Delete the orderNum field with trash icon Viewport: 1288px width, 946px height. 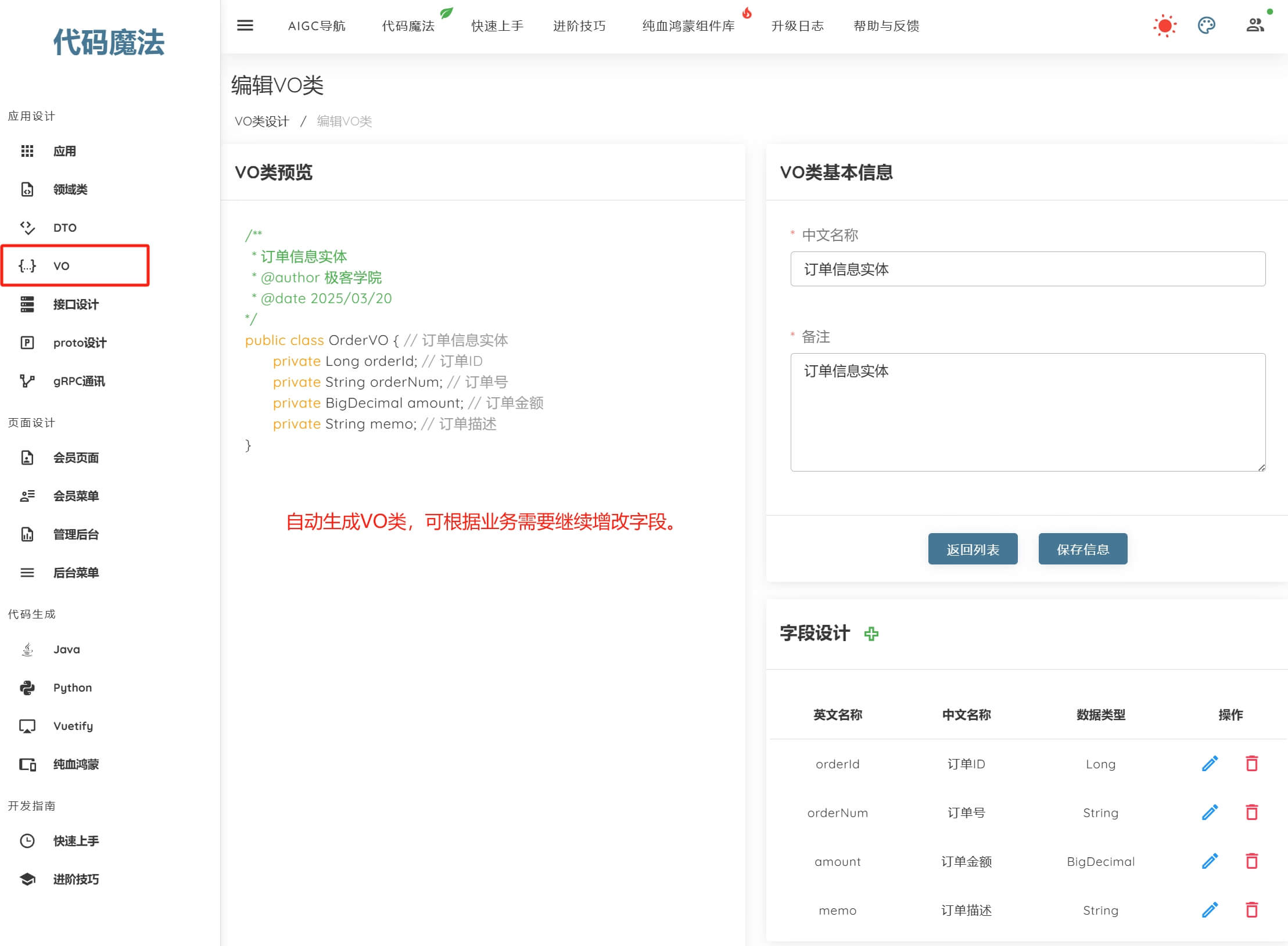(1251, 812)
